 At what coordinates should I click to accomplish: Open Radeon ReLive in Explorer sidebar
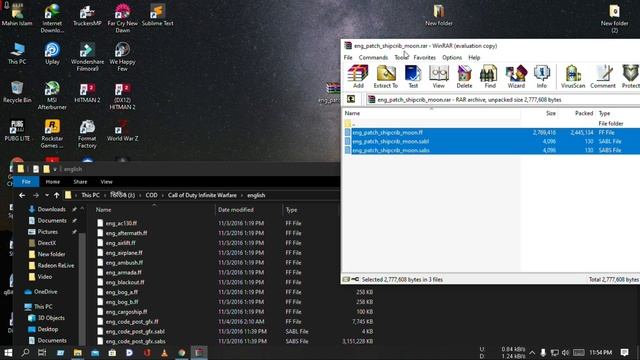point(56,265)
